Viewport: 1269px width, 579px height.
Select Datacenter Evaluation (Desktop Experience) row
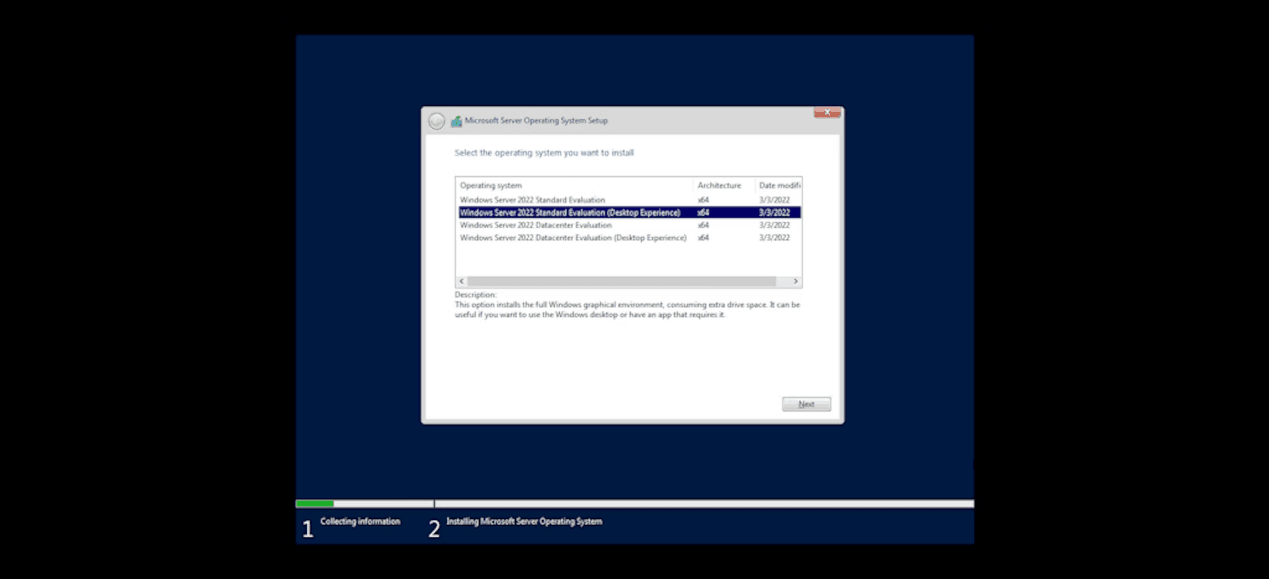629,237
